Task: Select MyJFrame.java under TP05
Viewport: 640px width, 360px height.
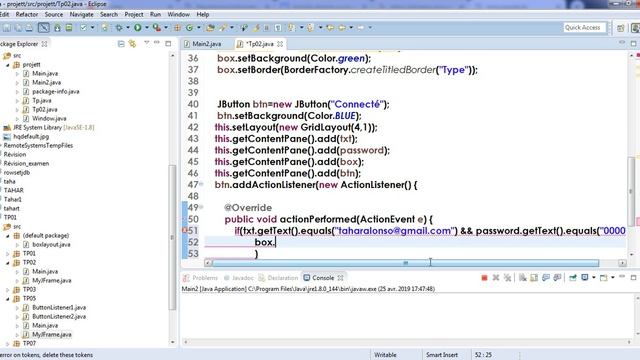Action: point(51,334)
